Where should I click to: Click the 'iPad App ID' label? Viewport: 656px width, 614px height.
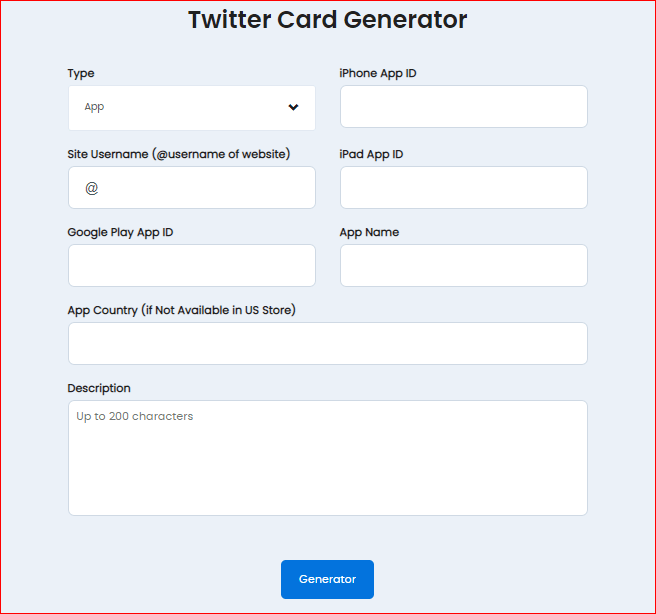click(371, 154)
